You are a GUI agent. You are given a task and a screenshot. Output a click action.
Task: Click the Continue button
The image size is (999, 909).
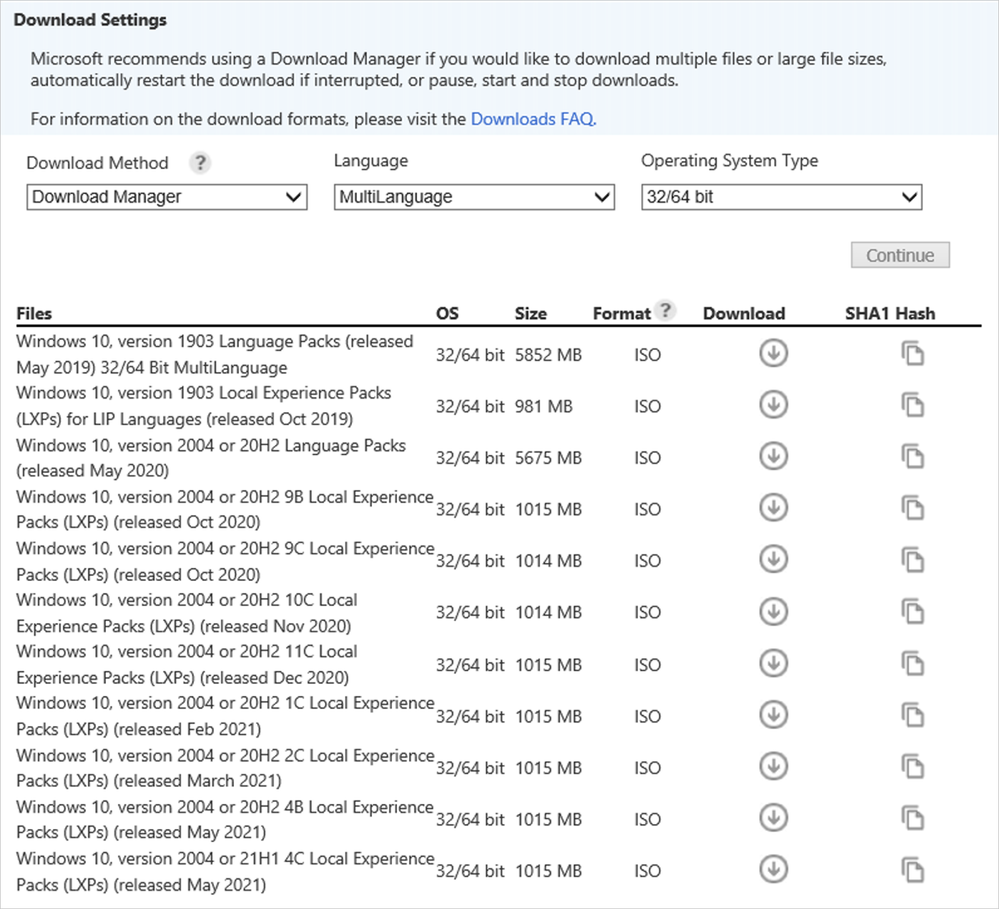(900, 255)
